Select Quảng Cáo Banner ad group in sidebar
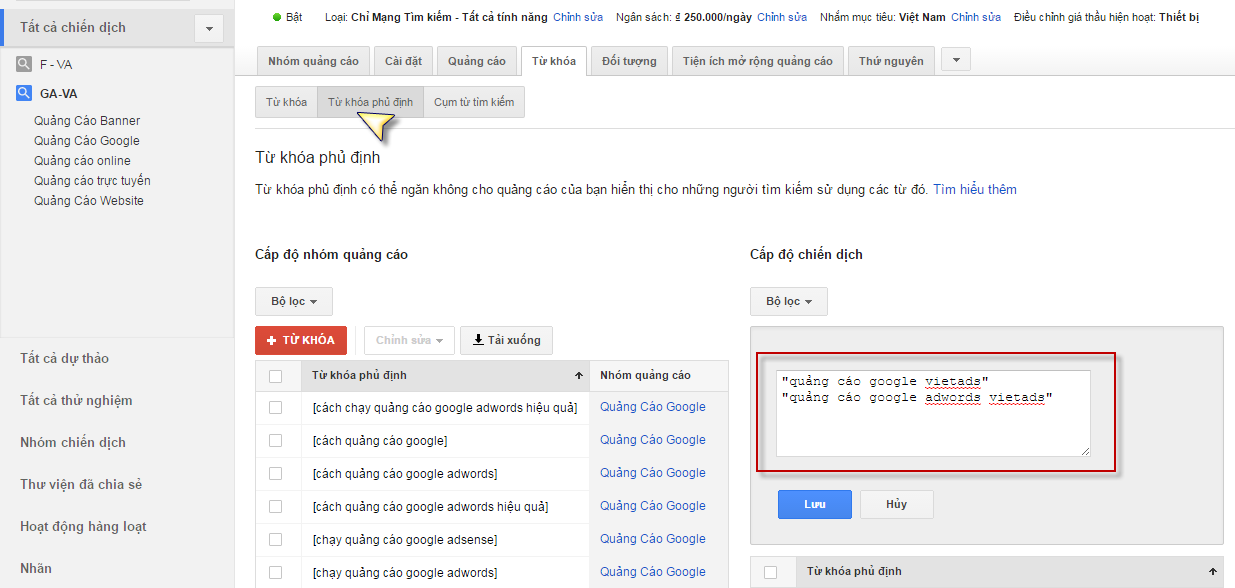This screenshot has height=588, width=1235. (87, 120)
